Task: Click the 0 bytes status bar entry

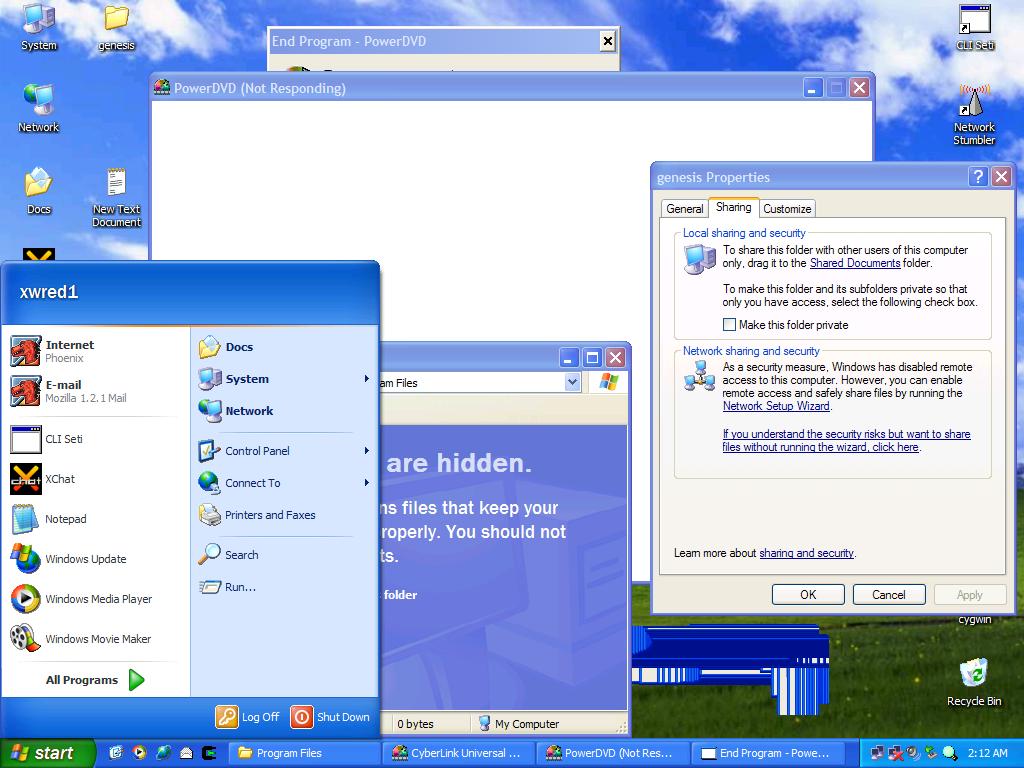Action: click(415, 724)
